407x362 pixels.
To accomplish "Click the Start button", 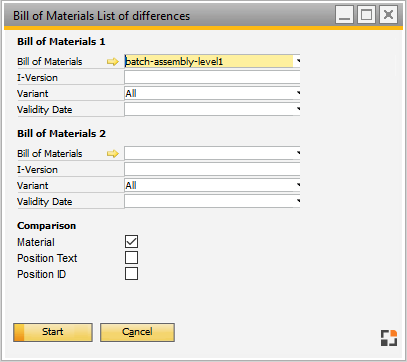I will (53, 332).
